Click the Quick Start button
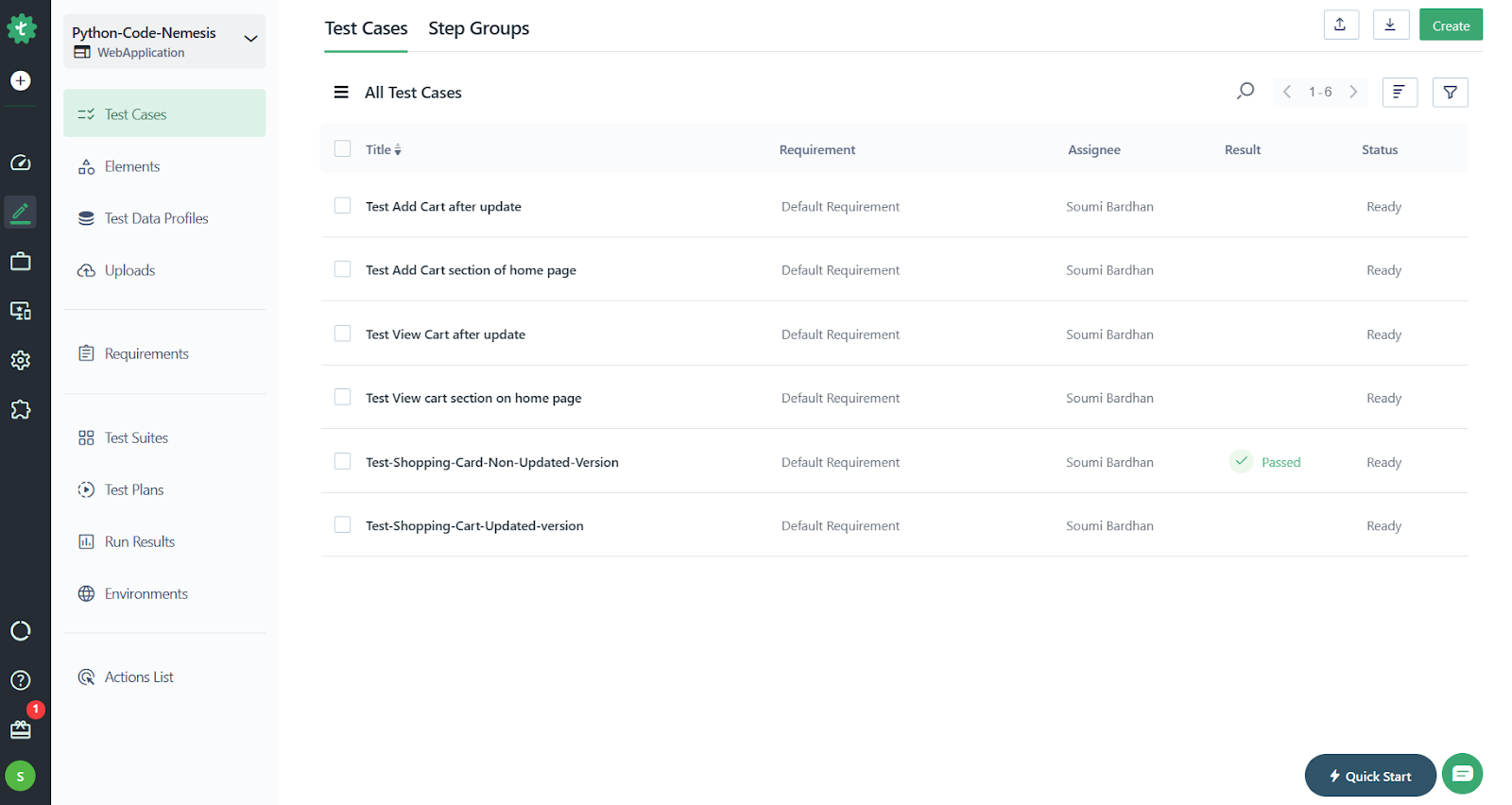This screenshot has width=1512, height=805. point(1370,776)
